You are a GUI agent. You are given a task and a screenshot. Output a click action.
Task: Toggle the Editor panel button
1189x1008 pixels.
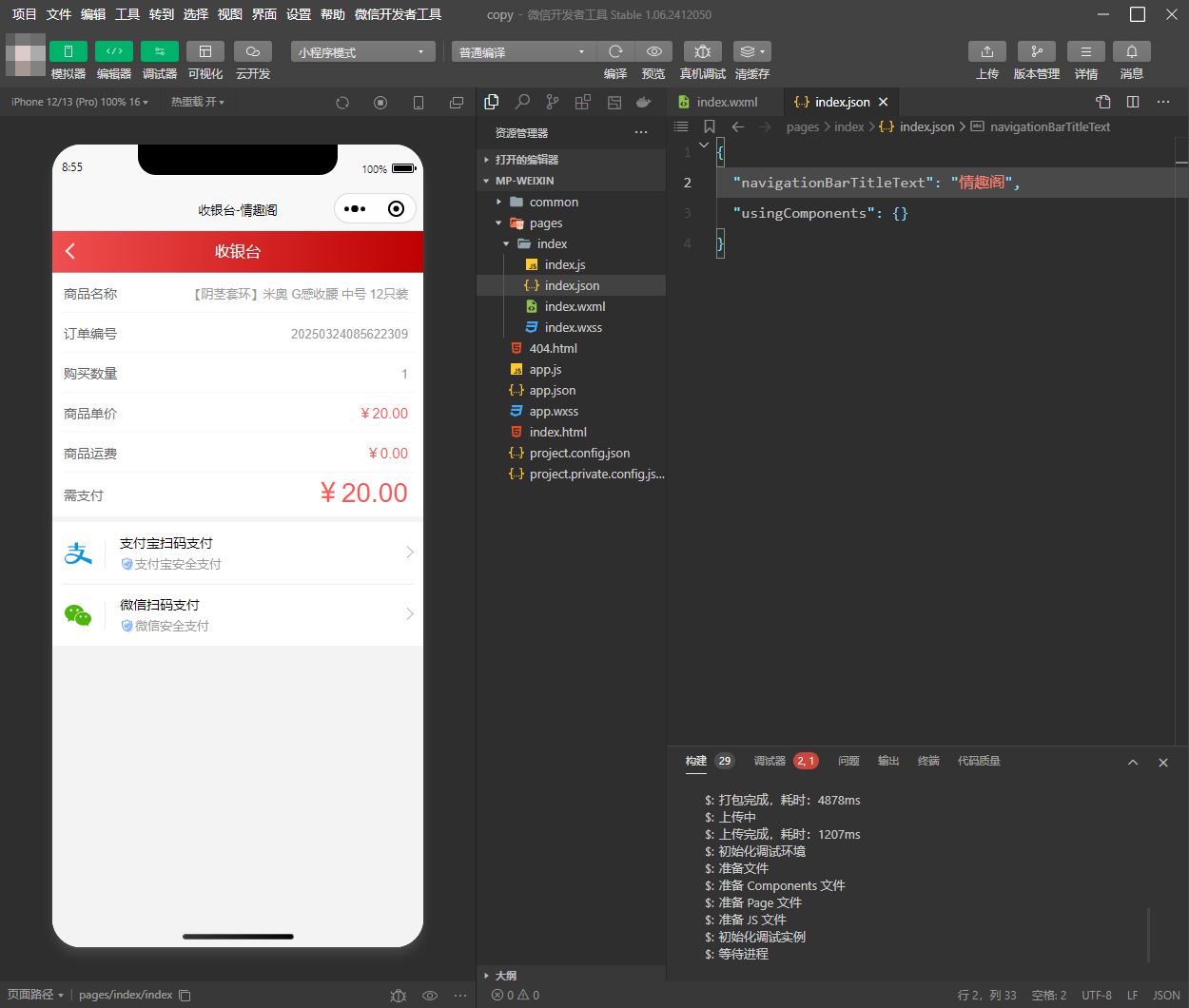click(114, 51)
